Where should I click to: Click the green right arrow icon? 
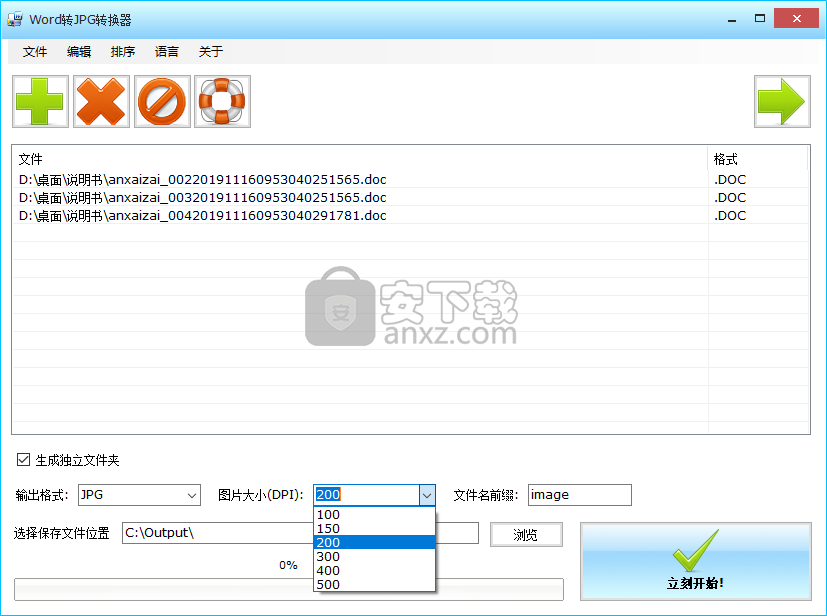click(782, 101)
